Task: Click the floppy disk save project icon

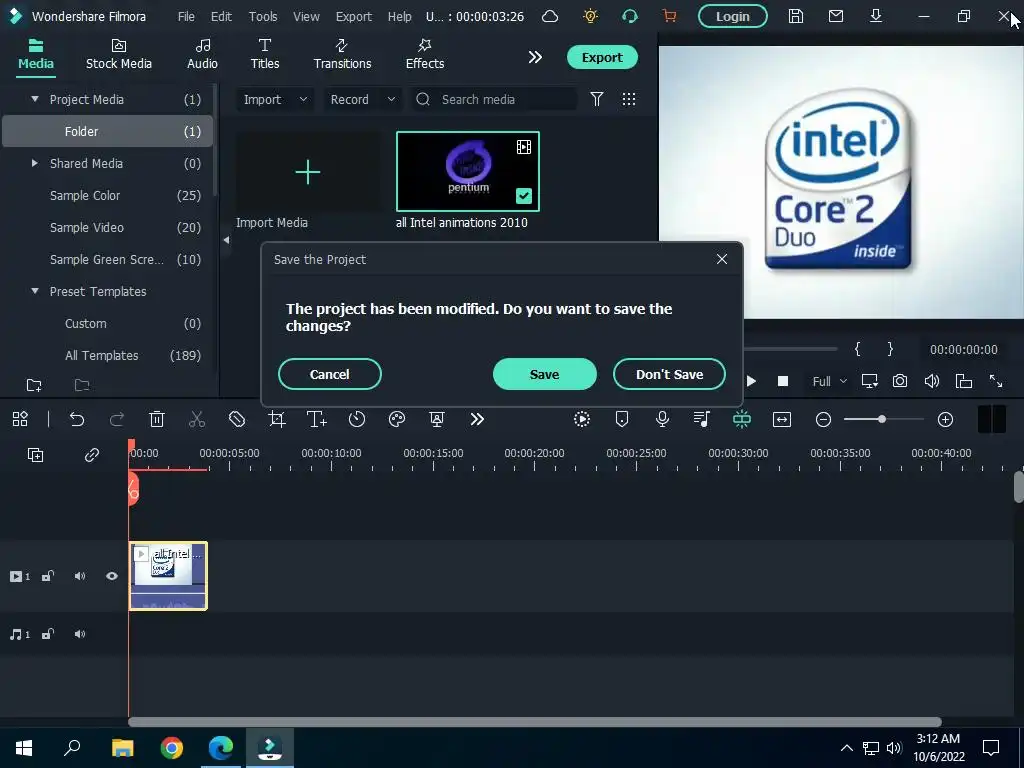Action: point(795,16)
